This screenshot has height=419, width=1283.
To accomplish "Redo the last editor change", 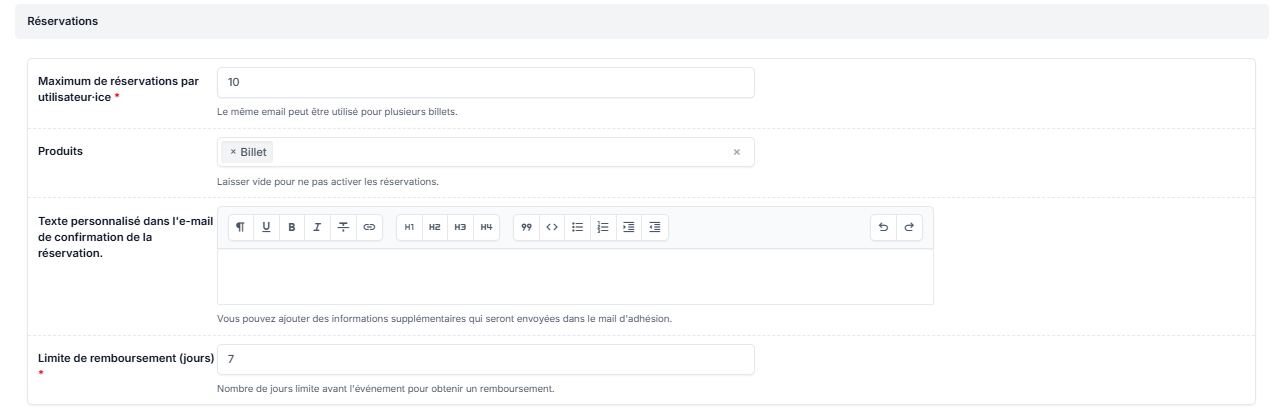I will 909,227.
